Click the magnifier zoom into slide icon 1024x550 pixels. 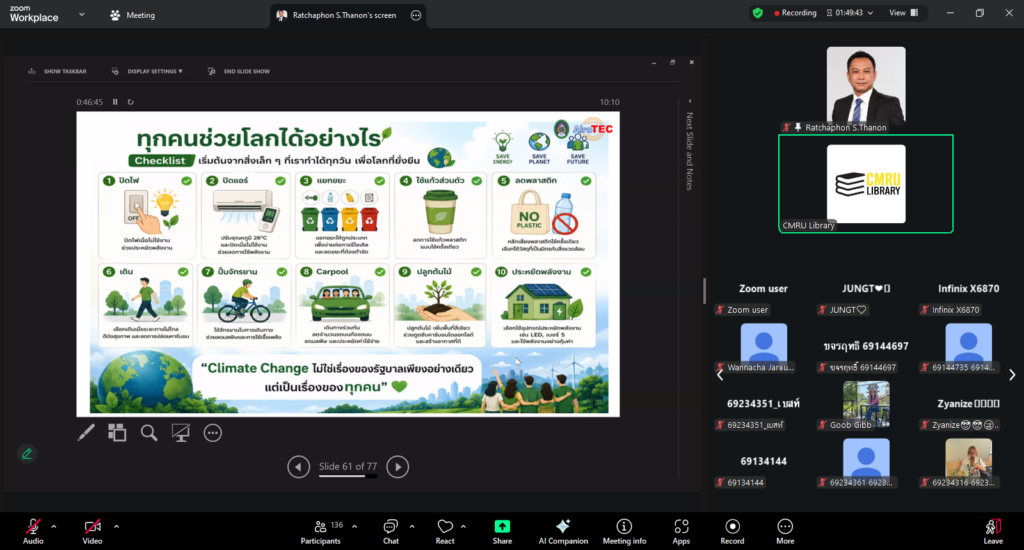149,432
